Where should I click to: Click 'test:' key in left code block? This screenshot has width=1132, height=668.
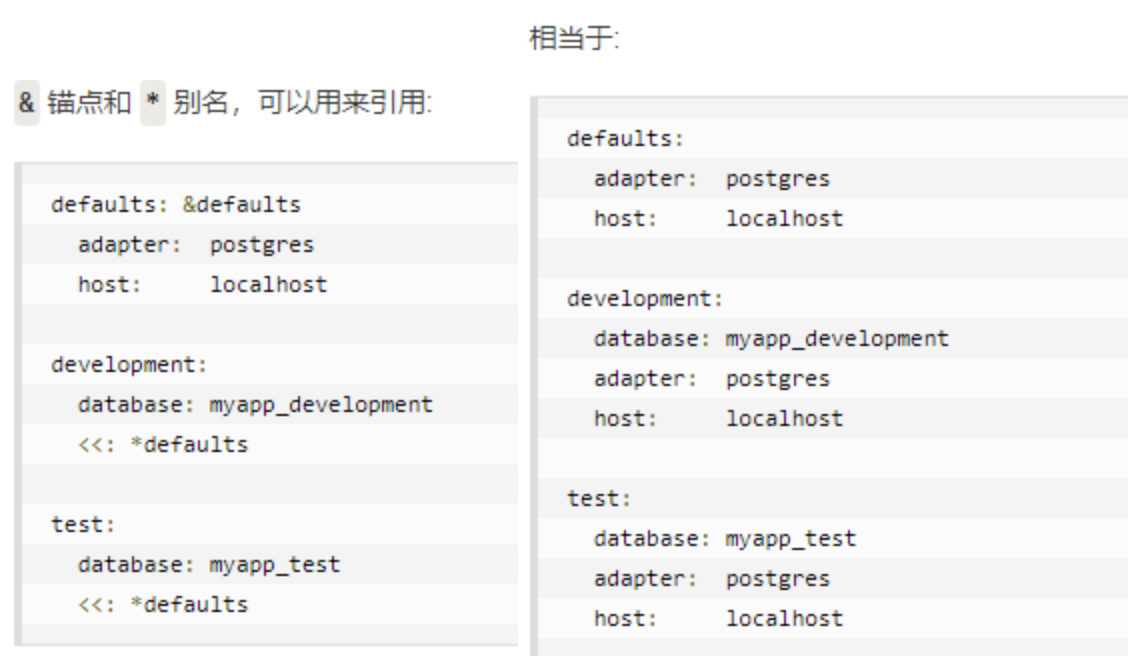(83, 524)
